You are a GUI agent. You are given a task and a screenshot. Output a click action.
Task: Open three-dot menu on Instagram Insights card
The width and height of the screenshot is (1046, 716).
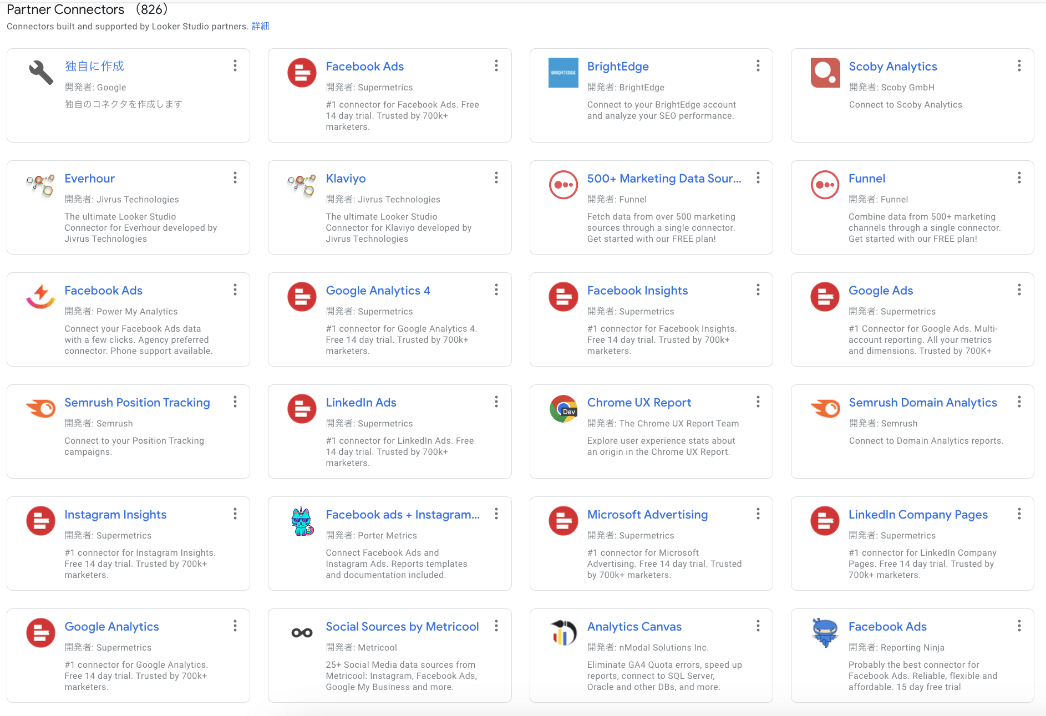pyautogui.click(x=235, y=514)
